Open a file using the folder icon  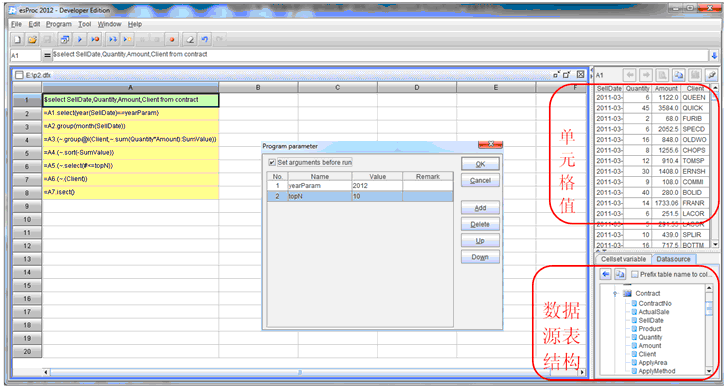[x=32, y=40]
